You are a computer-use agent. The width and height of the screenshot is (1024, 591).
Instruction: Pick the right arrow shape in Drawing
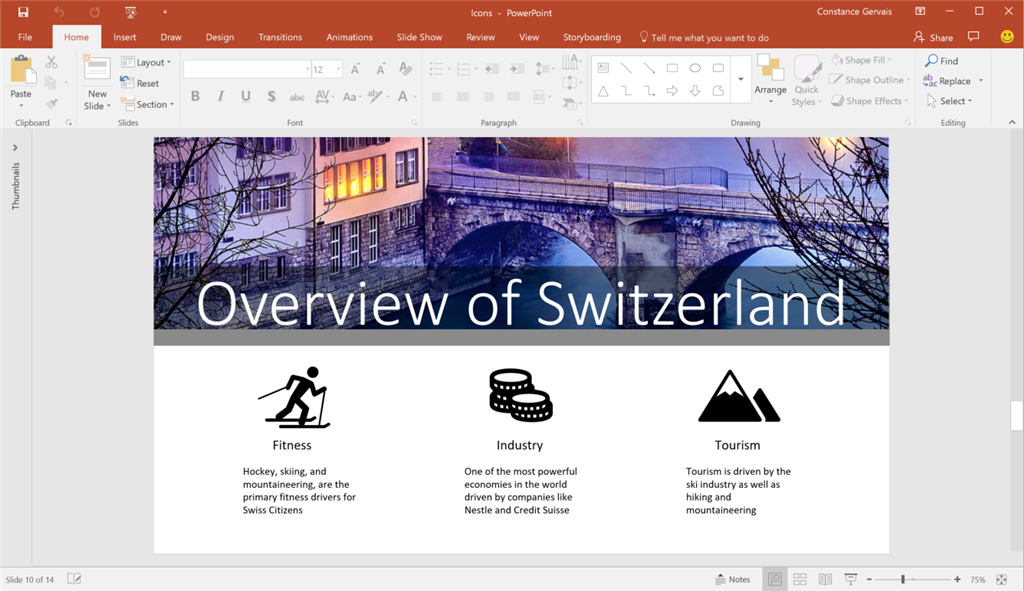pyautogui.click(x=672, y=91)
